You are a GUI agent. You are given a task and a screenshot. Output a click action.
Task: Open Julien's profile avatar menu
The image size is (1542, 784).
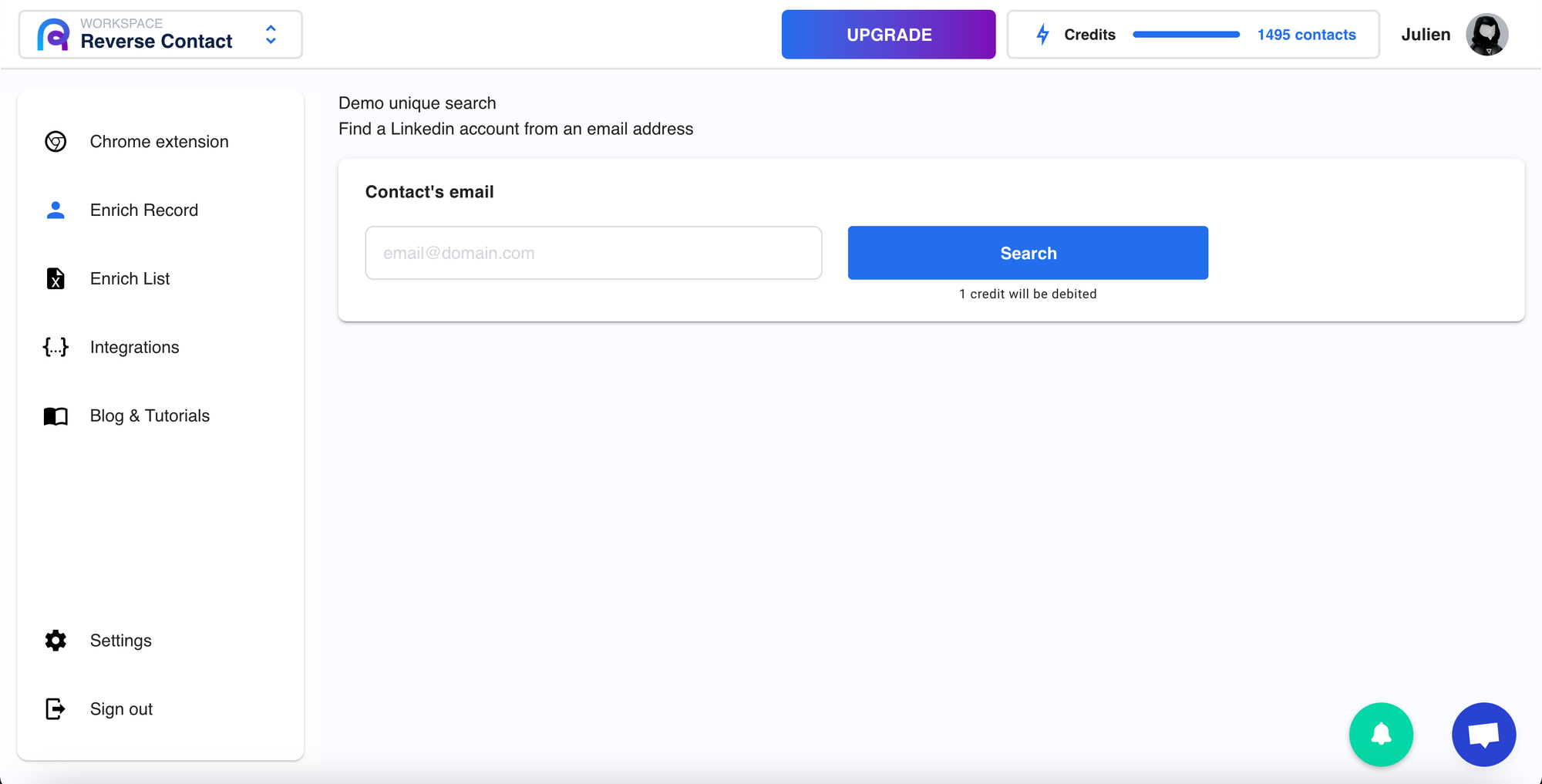pyautogui.click(x=1486, y=35)
